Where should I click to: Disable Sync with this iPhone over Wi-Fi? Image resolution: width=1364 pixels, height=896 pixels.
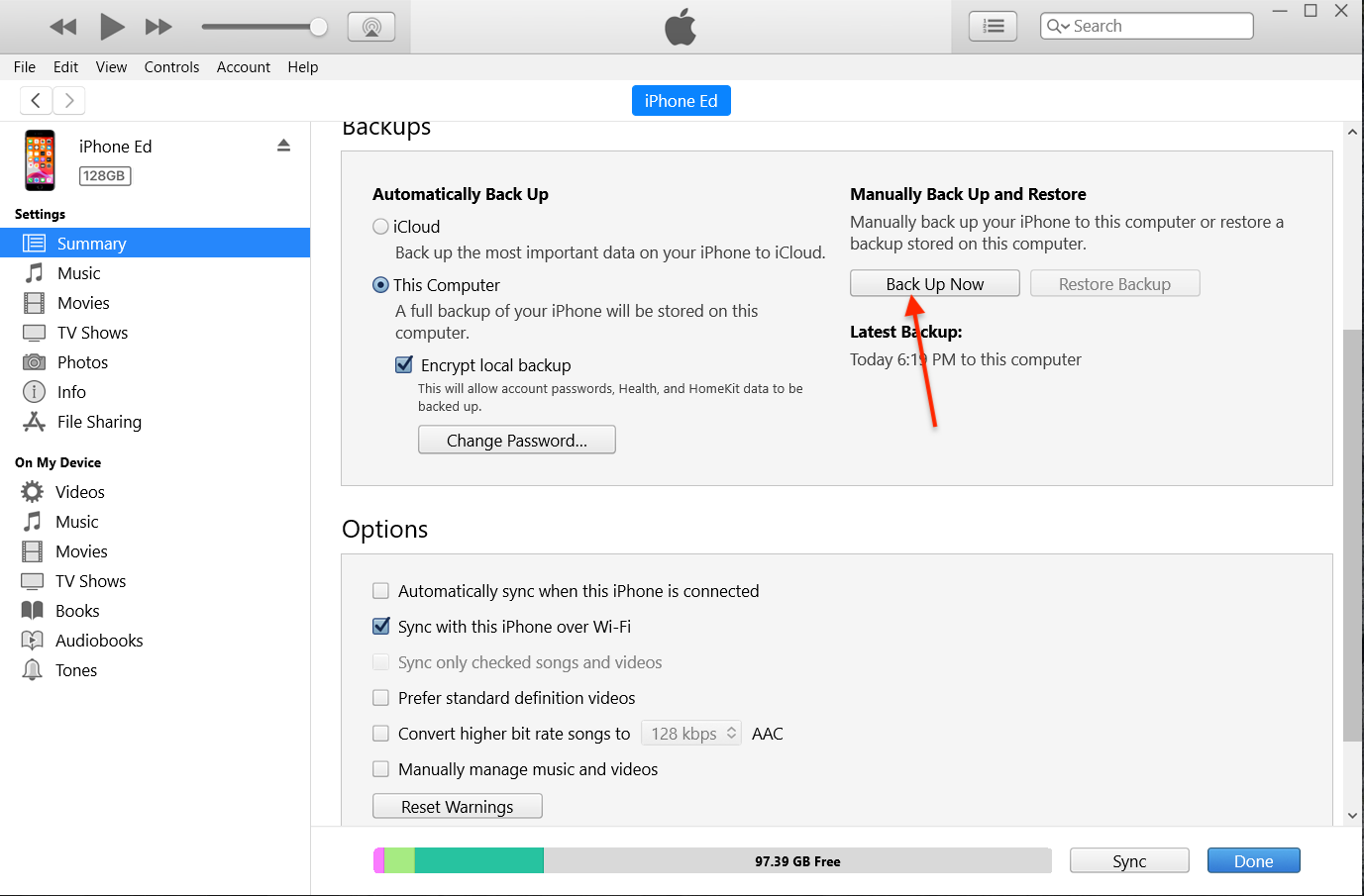(x=380, y=627)
